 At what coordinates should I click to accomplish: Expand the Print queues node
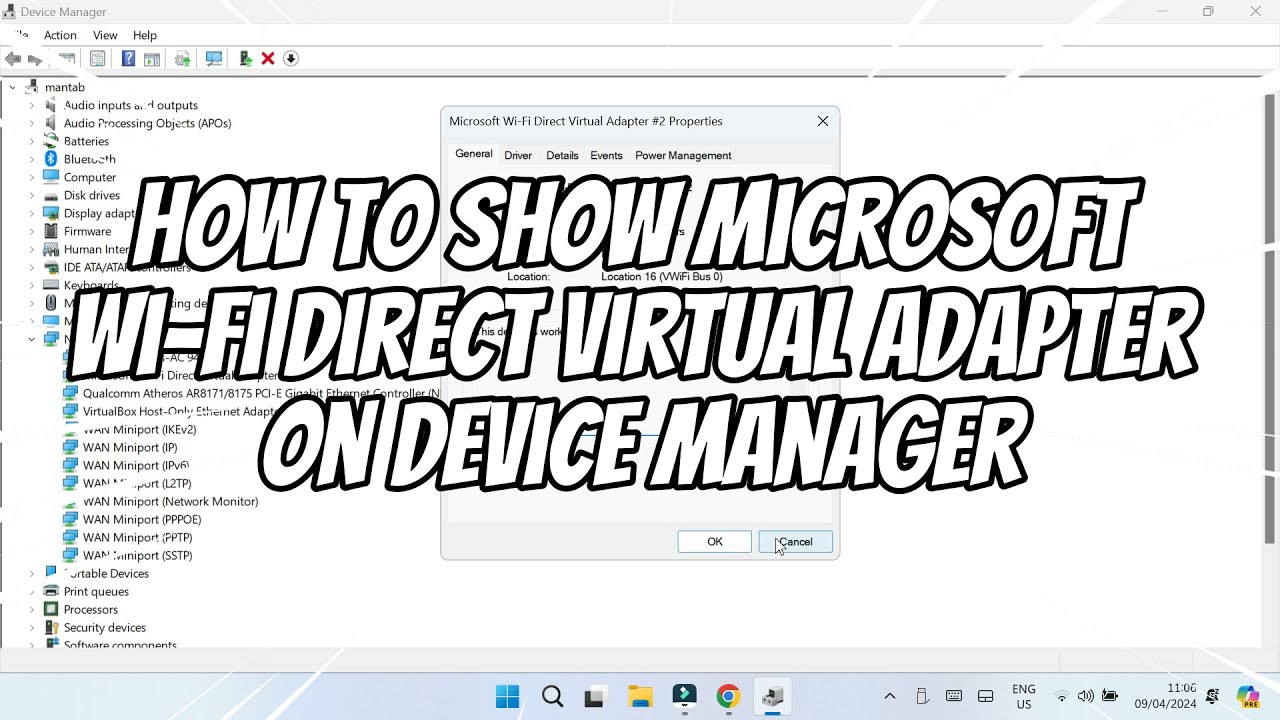pos(32,591)
